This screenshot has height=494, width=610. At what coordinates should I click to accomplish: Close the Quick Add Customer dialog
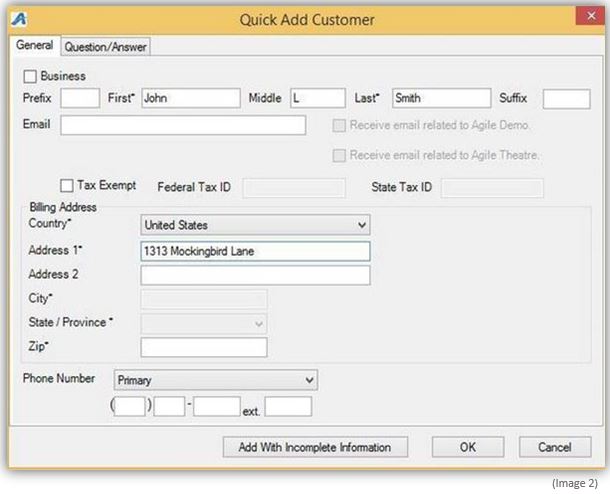click(x=591, y=16)
